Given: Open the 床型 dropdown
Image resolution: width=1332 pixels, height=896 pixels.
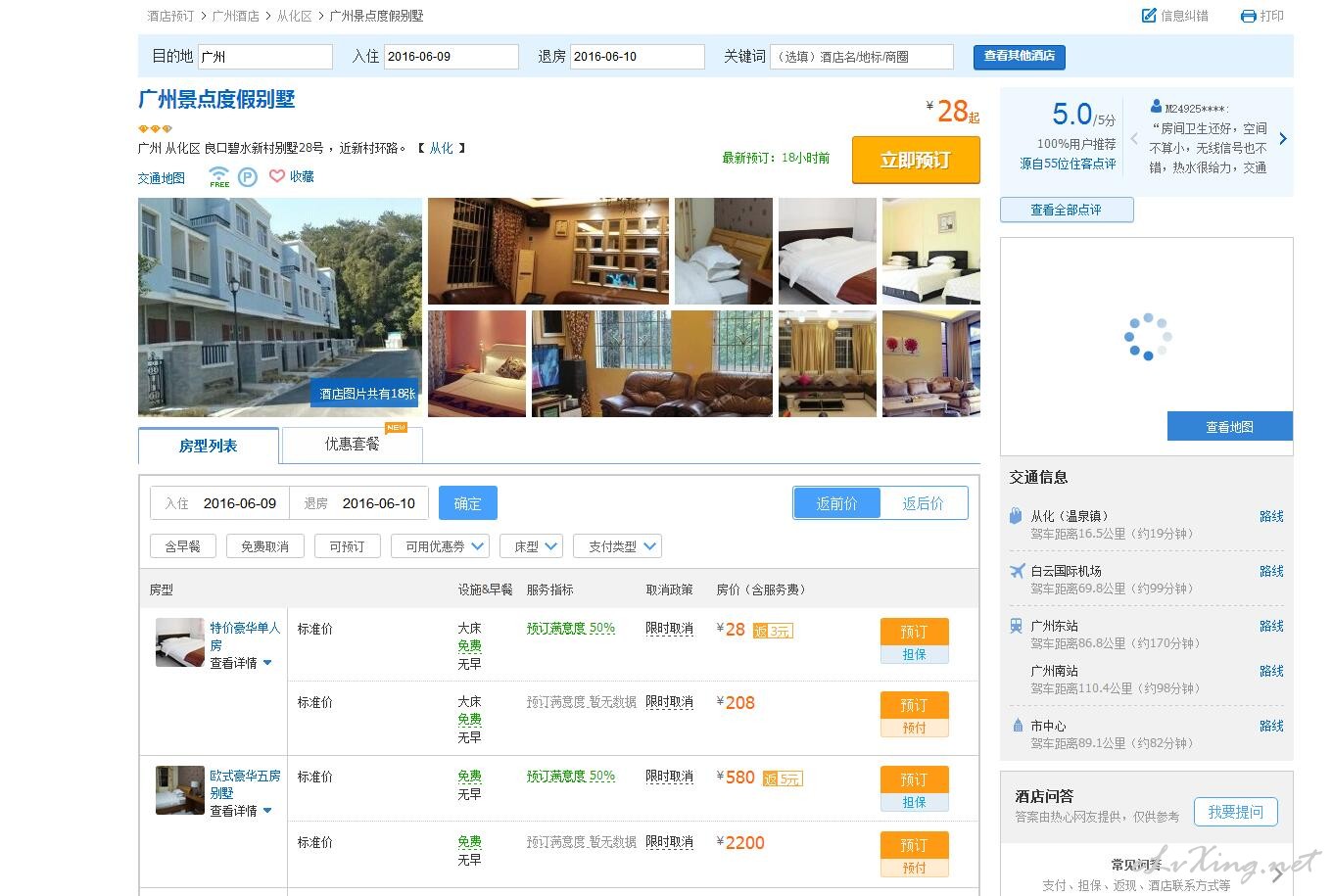Looking at the screenshot, I should 531,546.
